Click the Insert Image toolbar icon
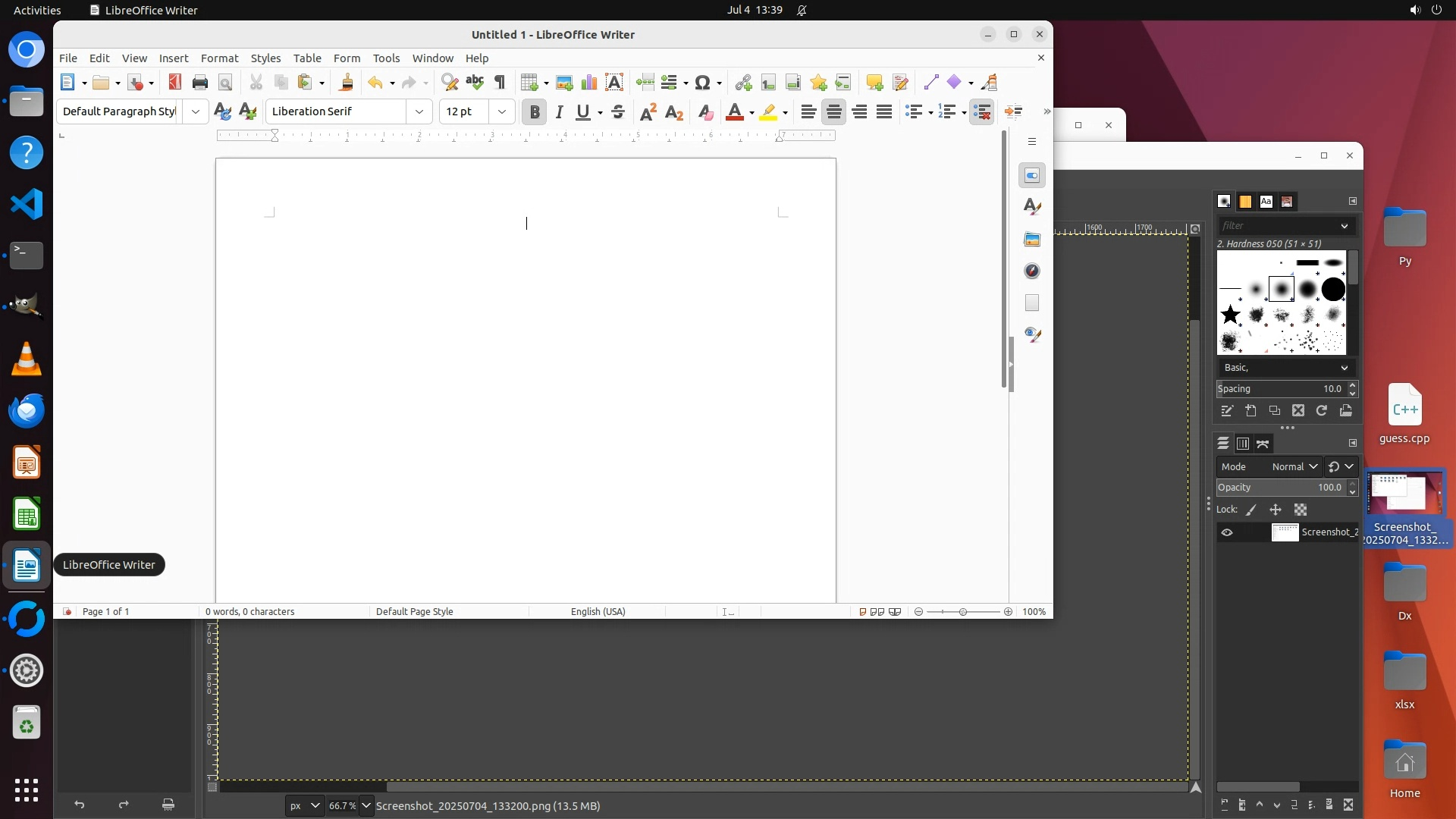1456x819 pixels. (x=563, y=83)
